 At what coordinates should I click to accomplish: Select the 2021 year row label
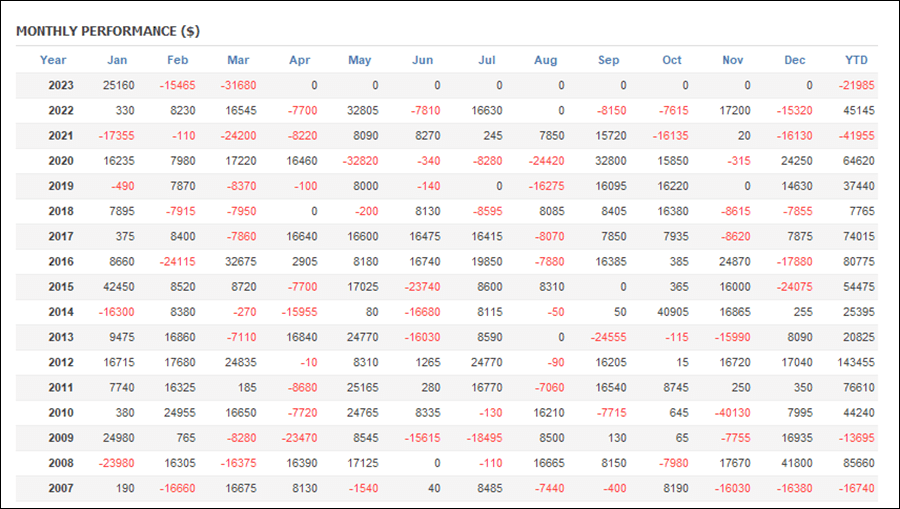click(61, 136)
